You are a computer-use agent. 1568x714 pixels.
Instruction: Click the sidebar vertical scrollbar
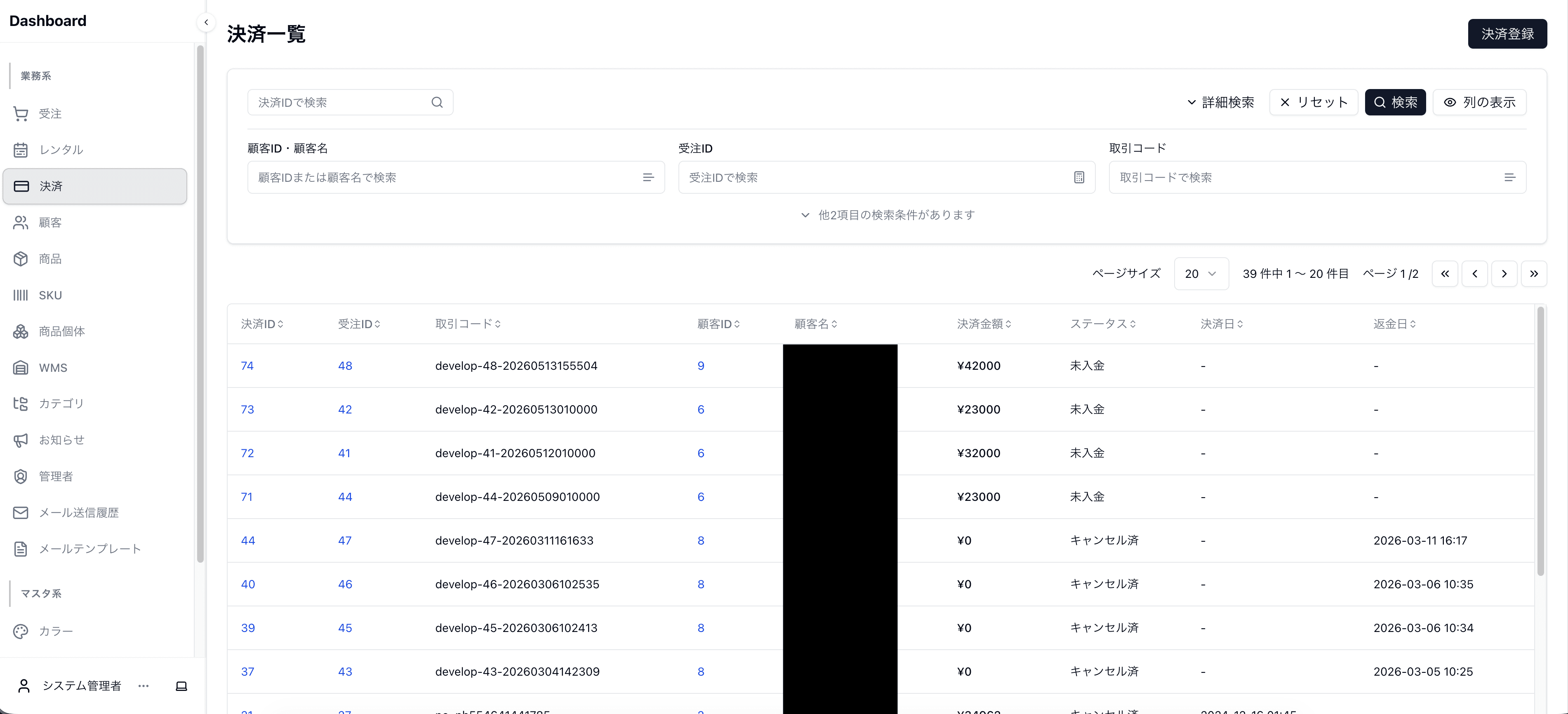200,304
